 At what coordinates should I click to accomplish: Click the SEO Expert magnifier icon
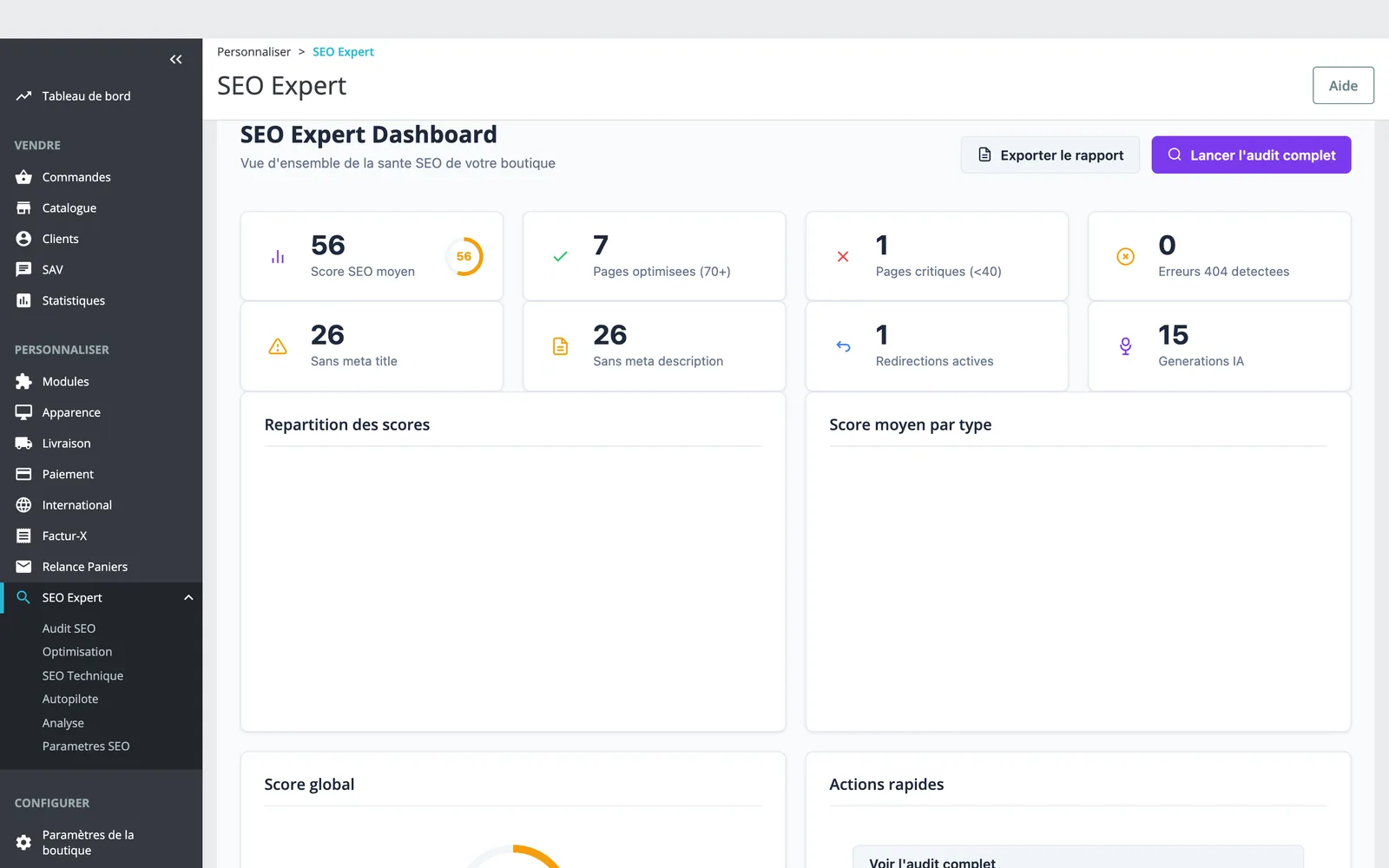tap(23, 598)
